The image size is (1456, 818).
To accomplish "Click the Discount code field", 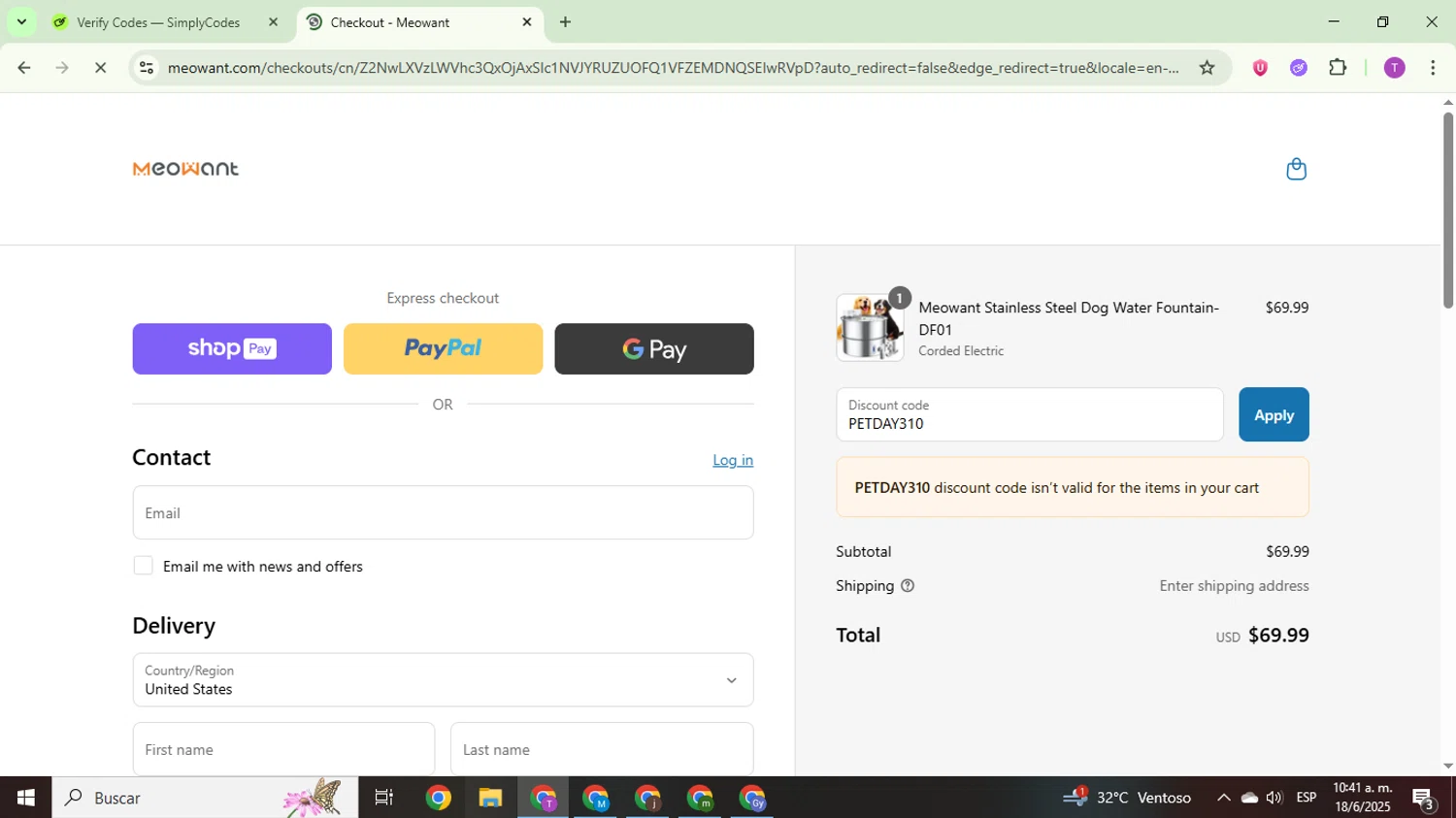I will pyautogui.click(x=1030, y=414).
